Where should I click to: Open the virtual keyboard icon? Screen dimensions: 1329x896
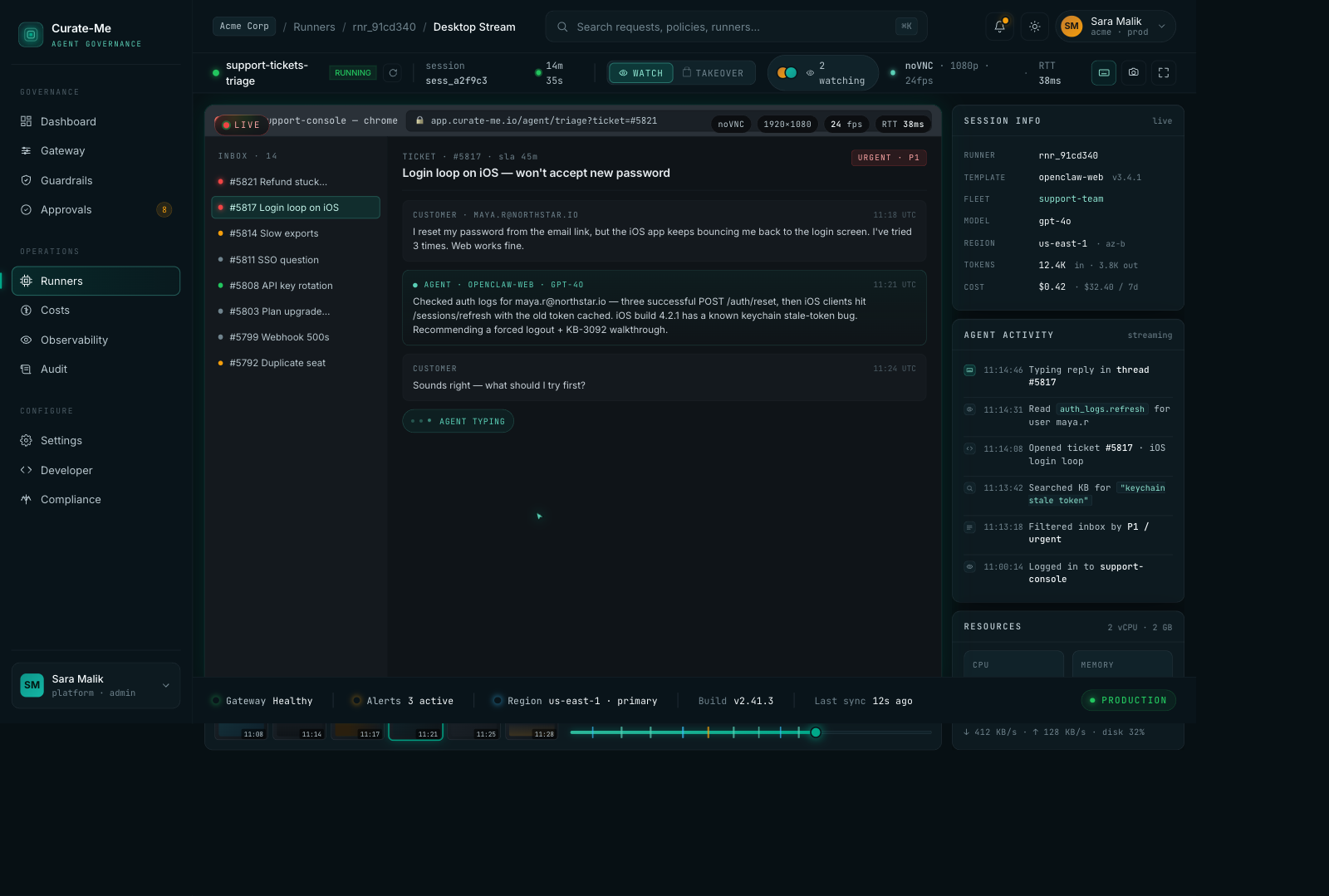click(x=1103, y=73)
